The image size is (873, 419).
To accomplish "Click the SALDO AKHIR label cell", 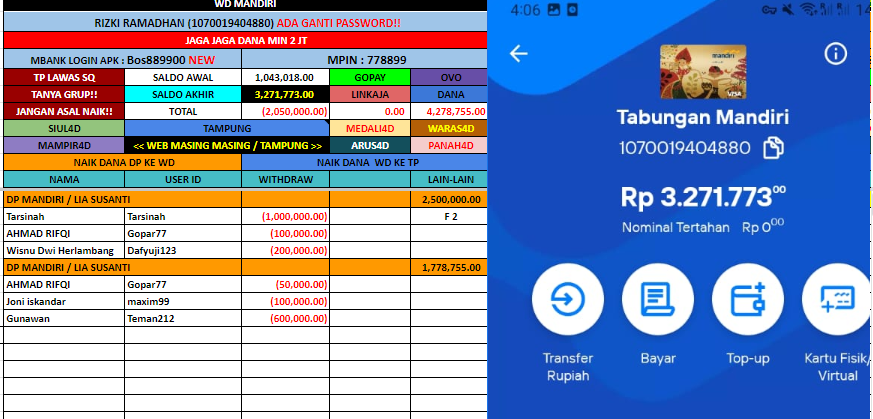I will 183,95.
